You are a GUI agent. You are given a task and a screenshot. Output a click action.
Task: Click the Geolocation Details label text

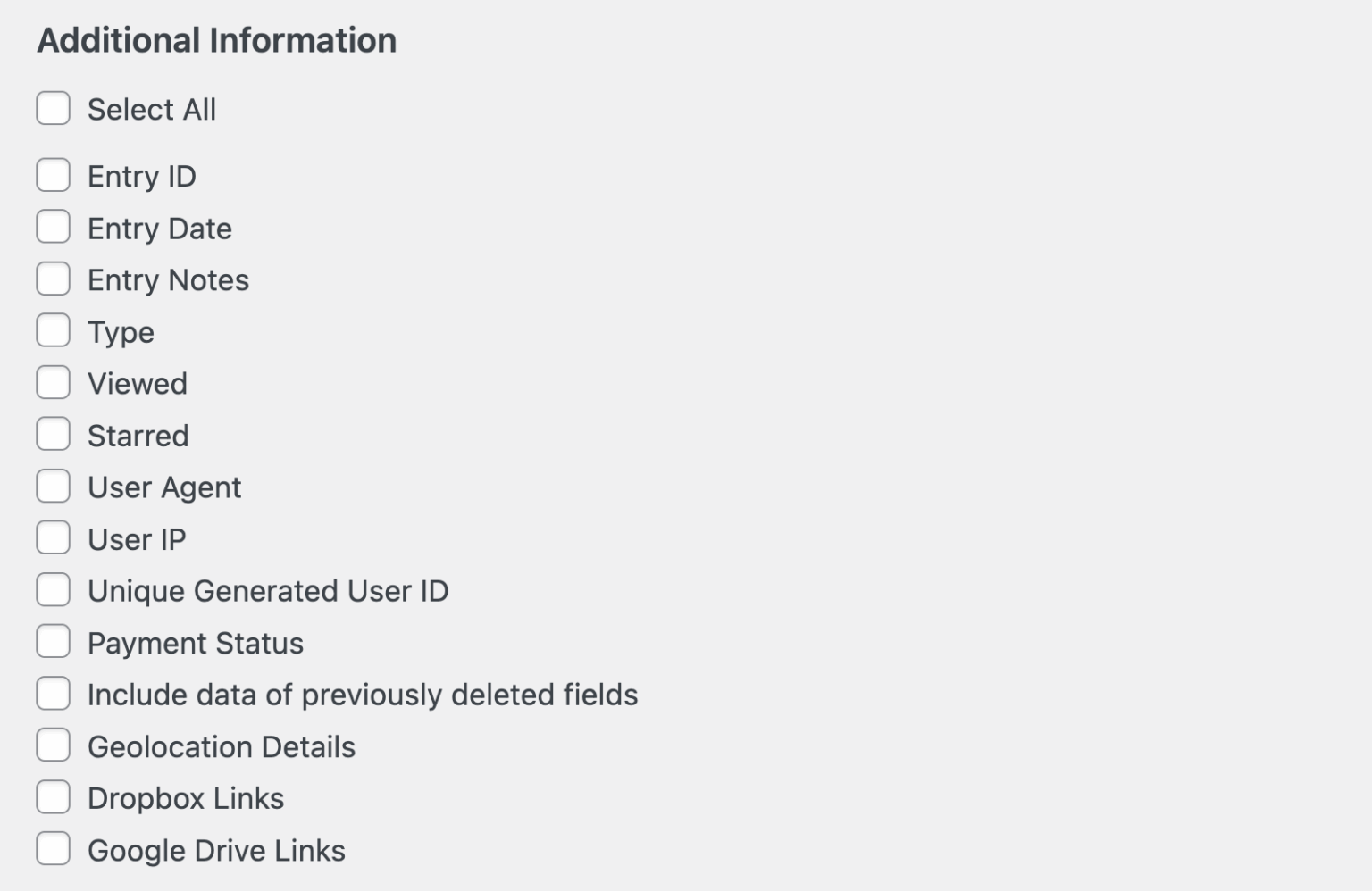tap(222, 747)
